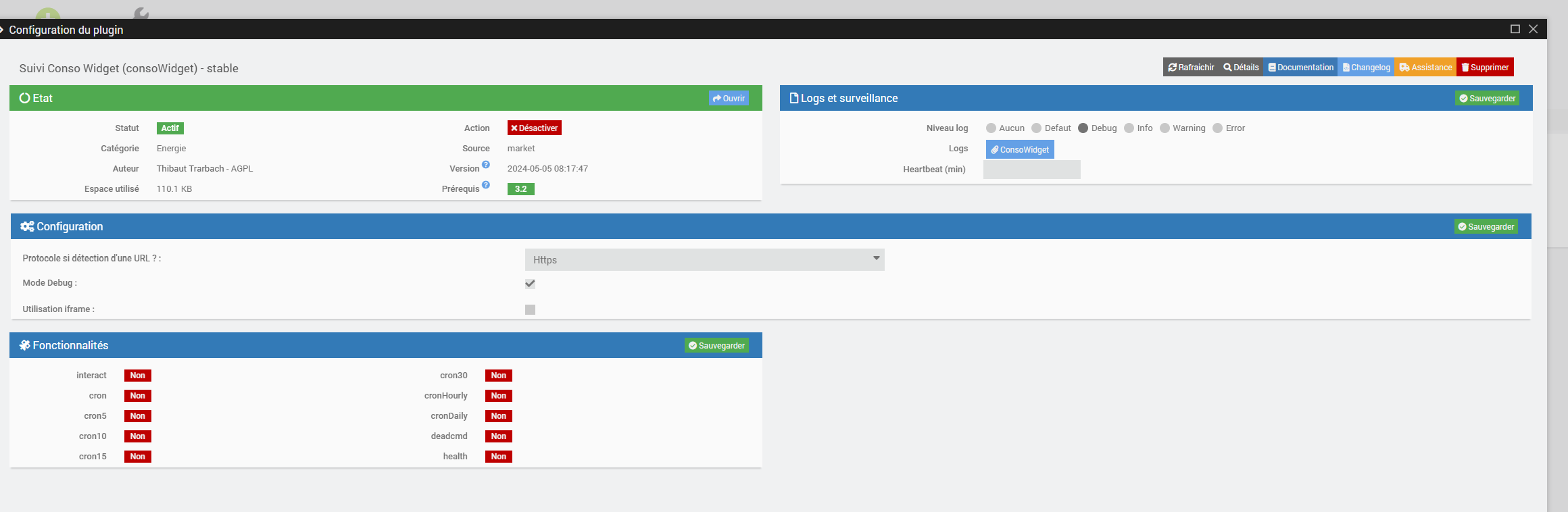Select Aucun log level
1568x512 pixels.
coord(991,128)
